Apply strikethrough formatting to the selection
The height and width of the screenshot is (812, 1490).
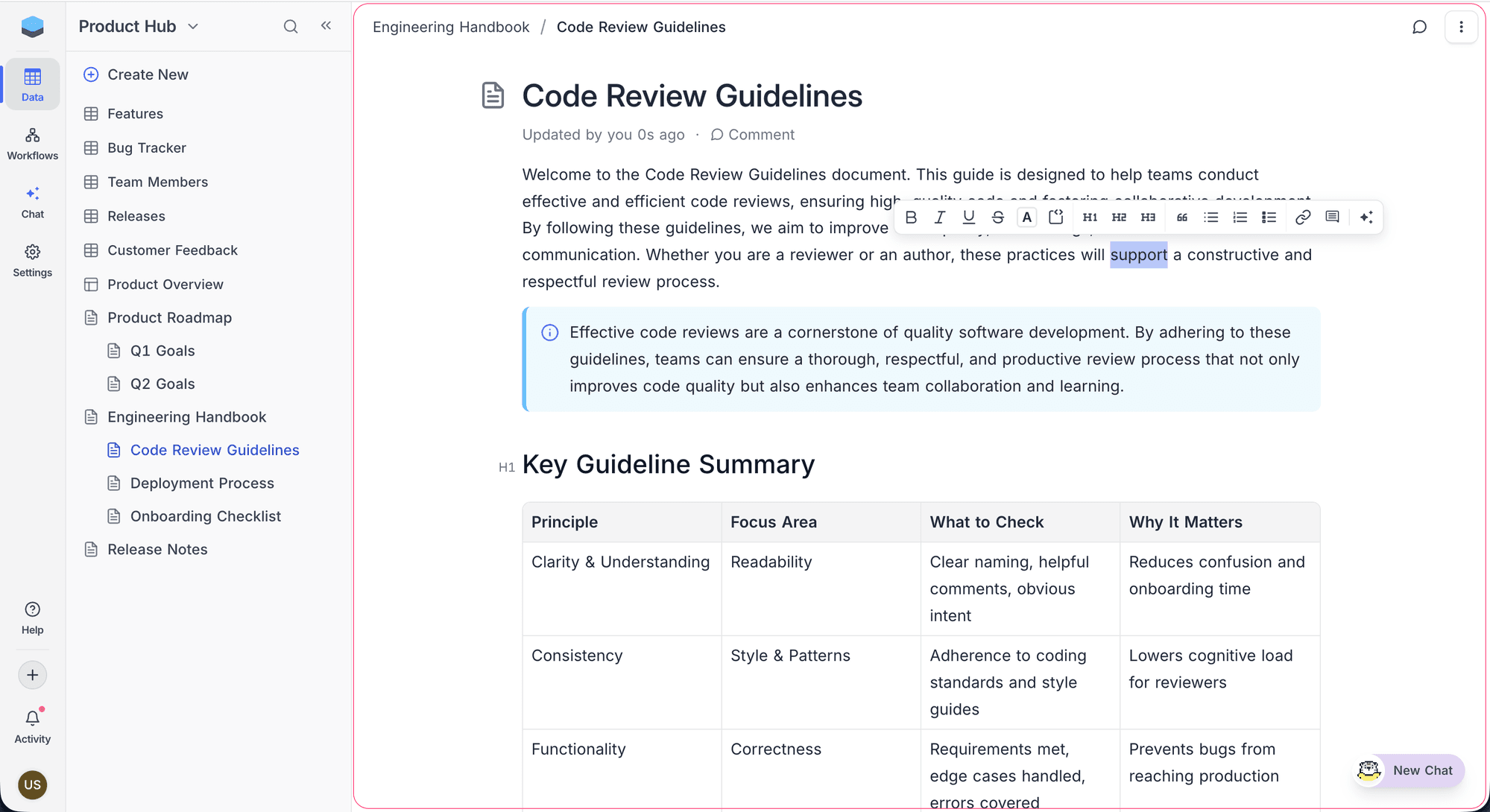point(997,217)
